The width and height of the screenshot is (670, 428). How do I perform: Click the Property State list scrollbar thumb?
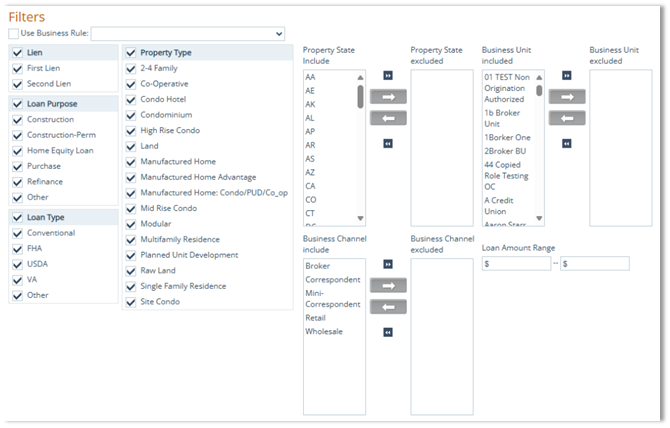coord(360,96)
